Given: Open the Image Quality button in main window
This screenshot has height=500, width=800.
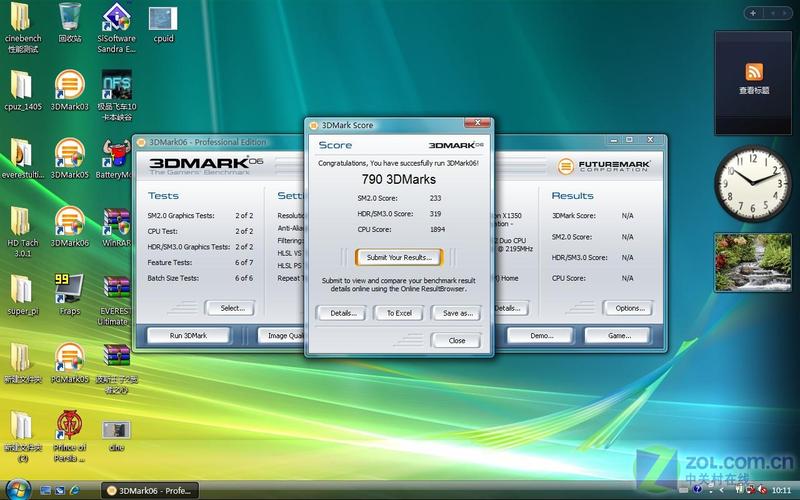Looking at the screenshot, I should click(x=281, y=336).
